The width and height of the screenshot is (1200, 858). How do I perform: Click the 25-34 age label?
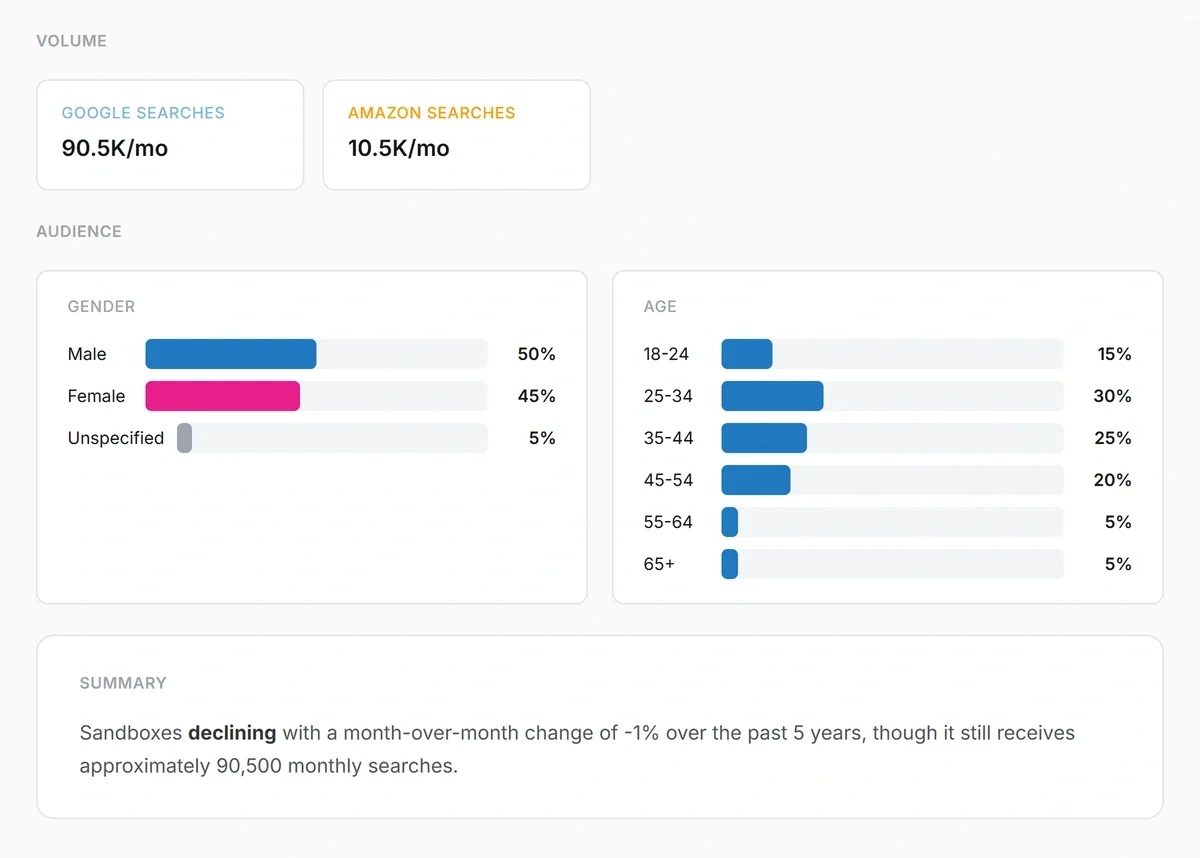pyautogui.click(x=668, y=396)
